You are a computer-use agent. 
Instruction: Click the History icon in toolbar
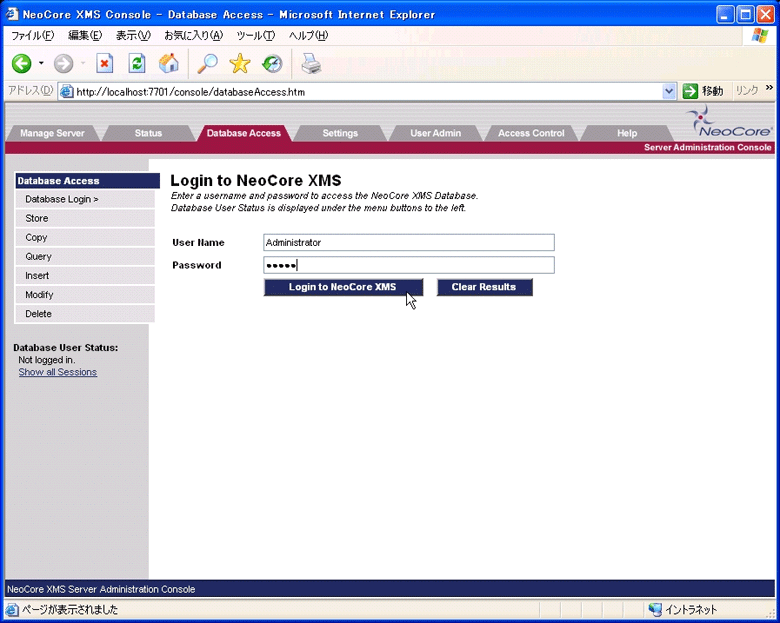coord(271,63)
